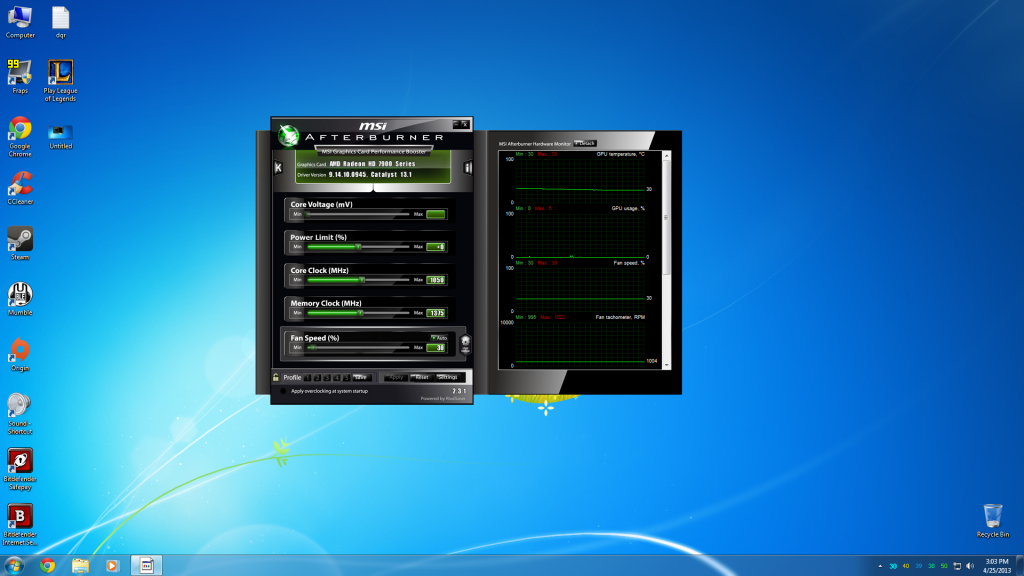Click the Power Limit slider handle

click(x=359, y=247)
